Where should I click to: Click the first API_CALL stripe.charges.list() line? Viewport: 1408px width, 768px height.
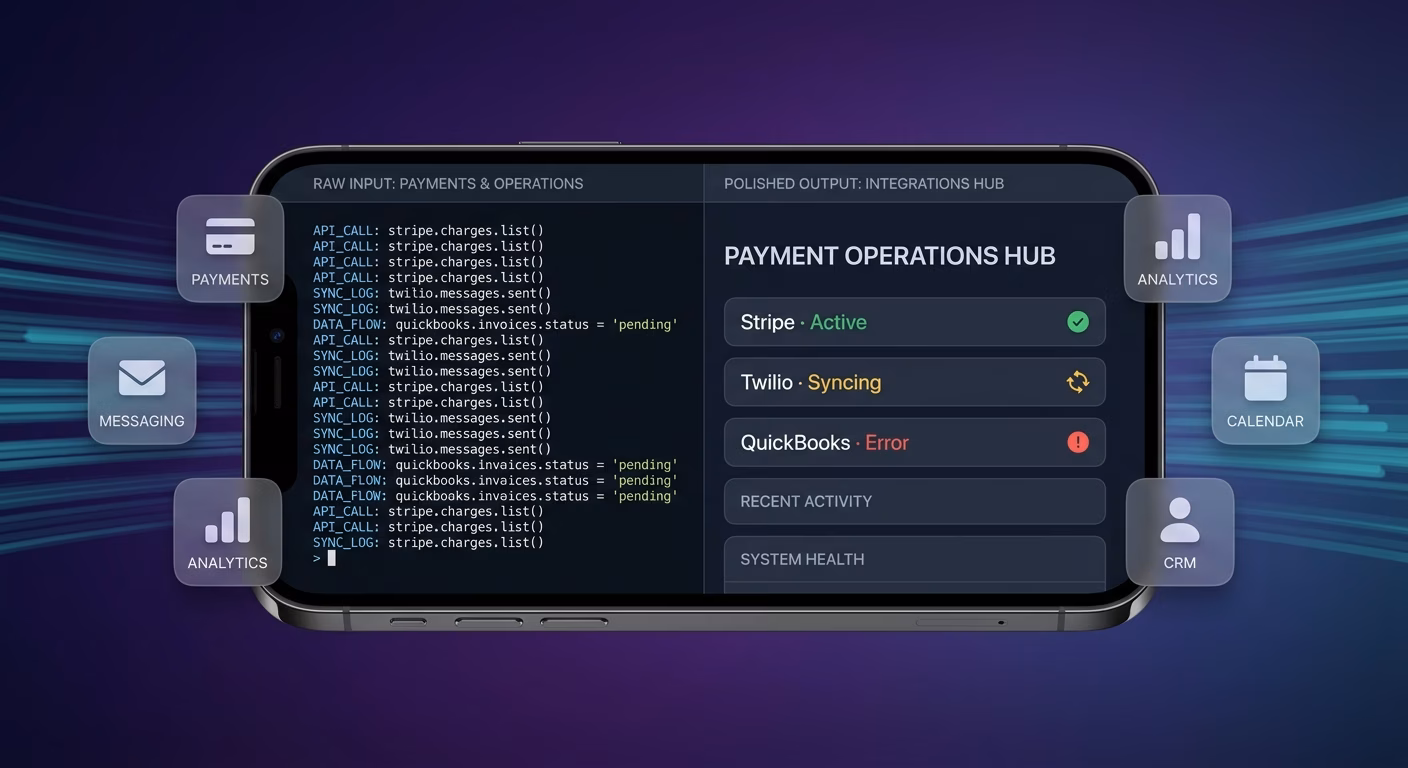428,231
